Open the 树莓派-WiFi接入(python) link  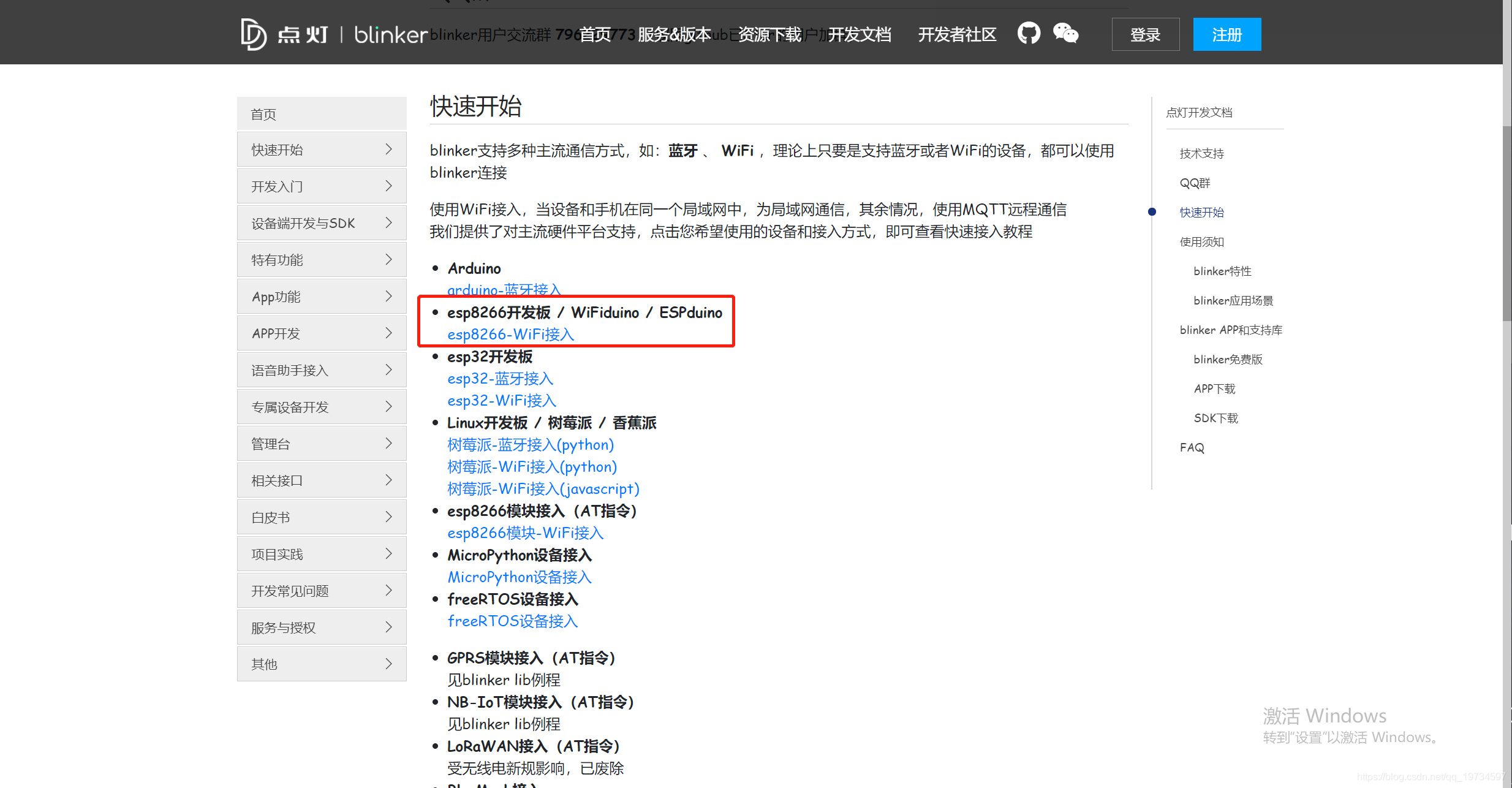[532, 466]
